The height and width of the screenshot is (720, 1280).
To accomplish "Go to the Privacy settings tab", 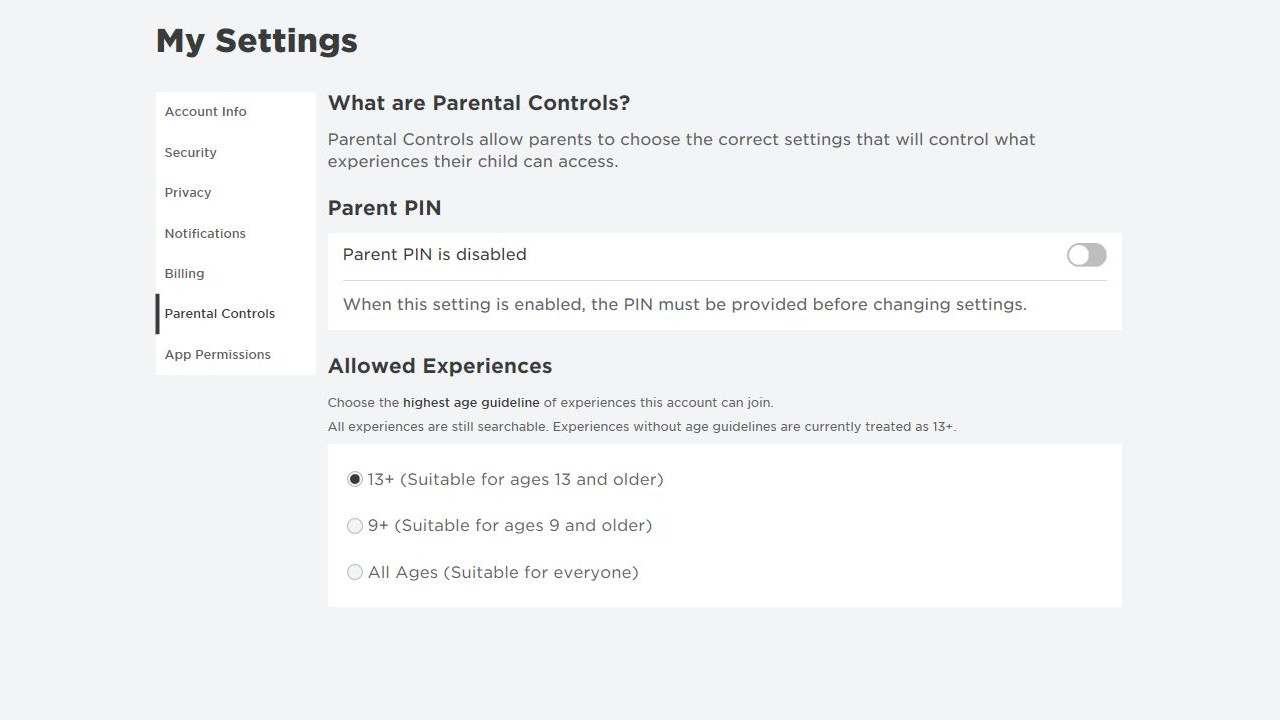I will (x=188, y=193).
